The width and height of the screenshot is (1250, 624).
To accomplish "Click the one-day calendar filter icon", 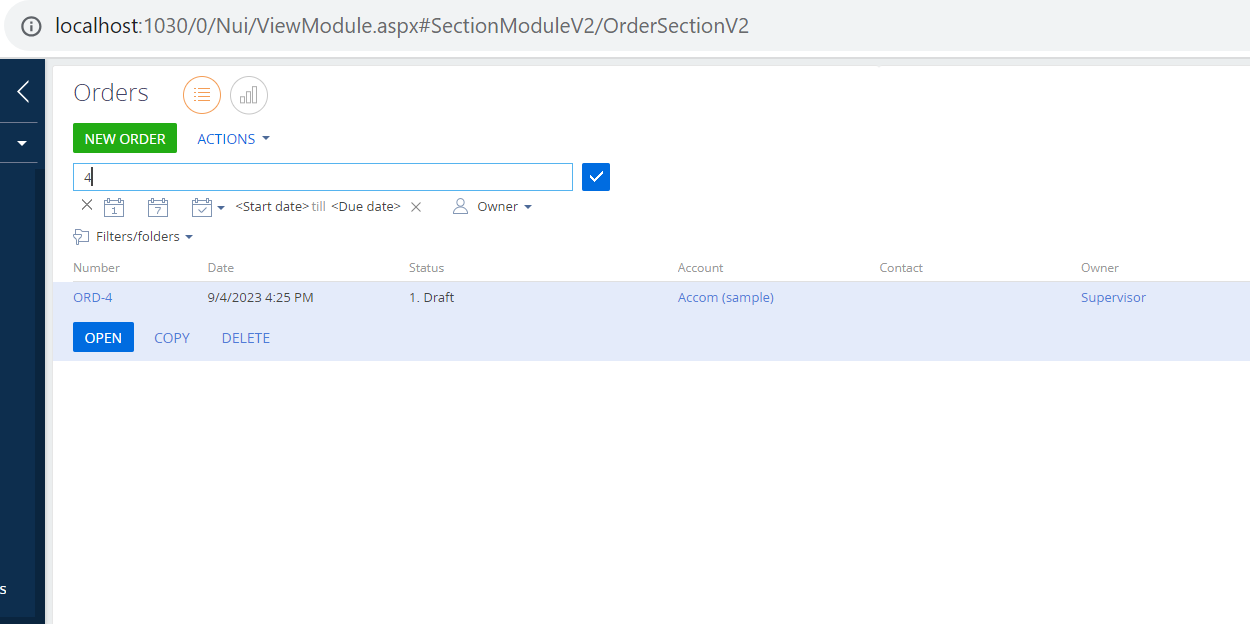I will (114, 206).
